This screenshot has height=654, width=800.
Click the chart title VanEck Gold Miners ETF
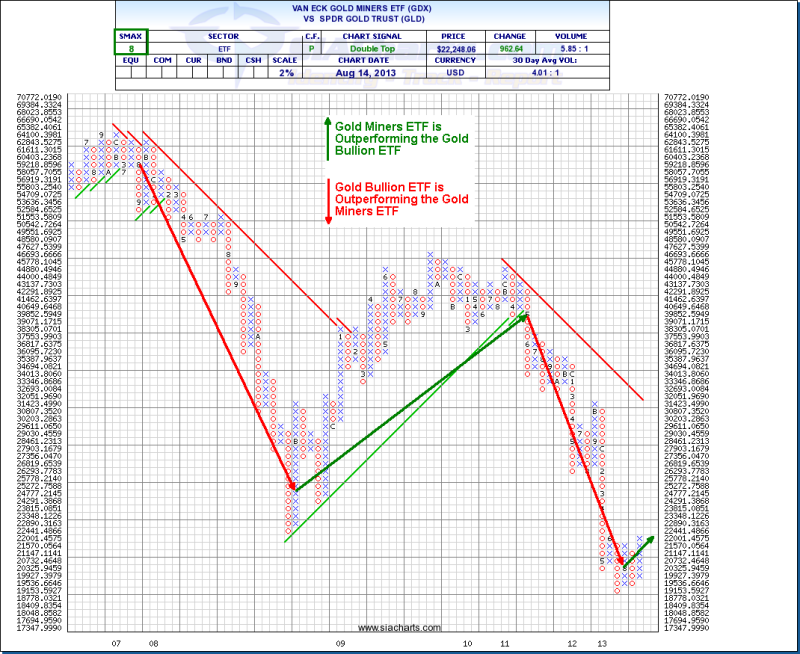coord(400,7)
